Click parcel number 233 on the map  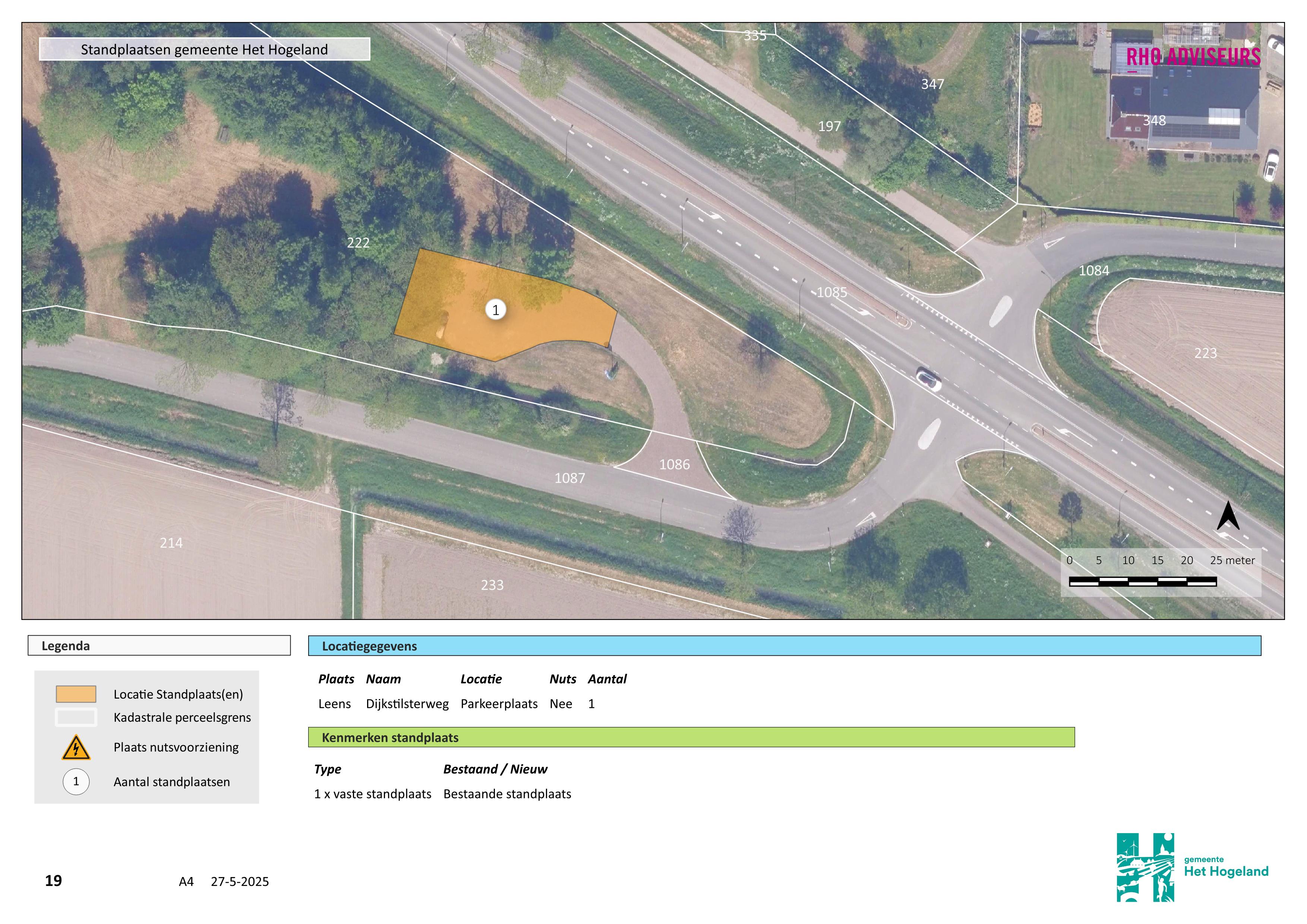492,585
